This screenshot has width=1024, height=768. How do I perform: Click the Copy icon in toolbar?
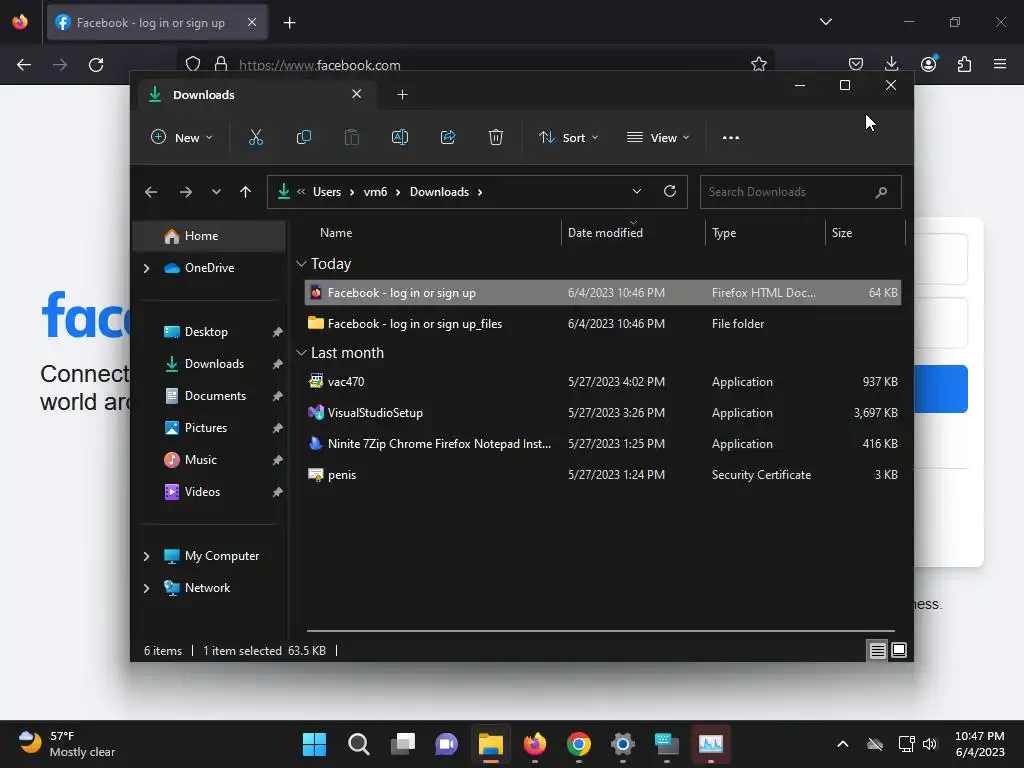(x=304, y=138)
